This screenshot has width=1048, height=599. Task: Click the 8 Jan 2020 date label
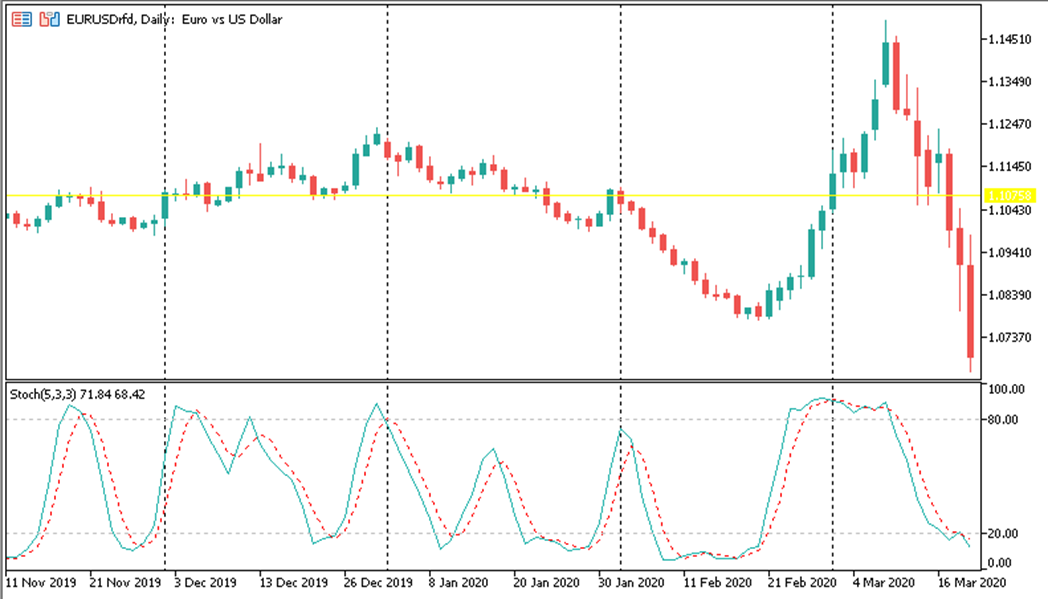point(458,582)
